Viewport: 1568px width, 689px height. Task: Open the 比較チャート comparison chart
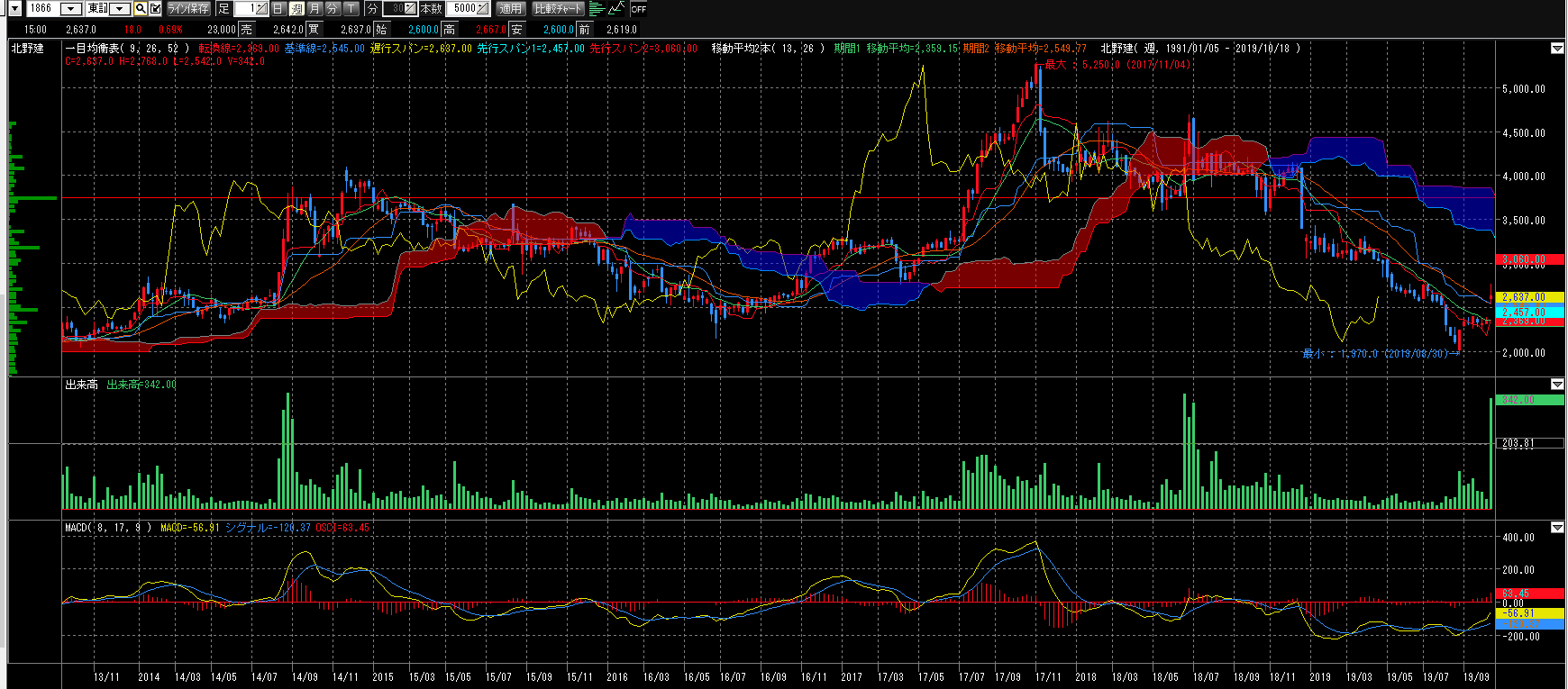[559, 9]
